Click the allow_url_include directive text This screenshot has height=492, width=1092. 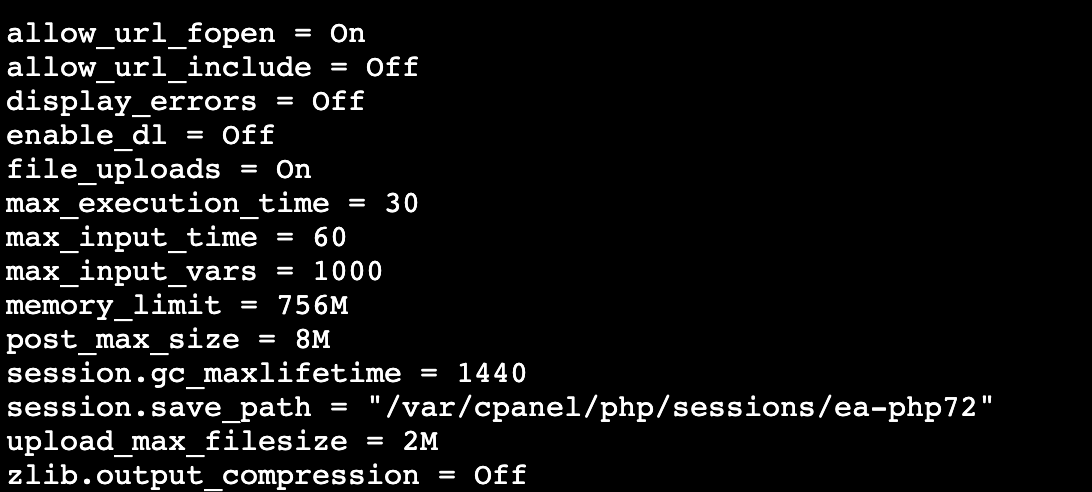pos(159,67)
